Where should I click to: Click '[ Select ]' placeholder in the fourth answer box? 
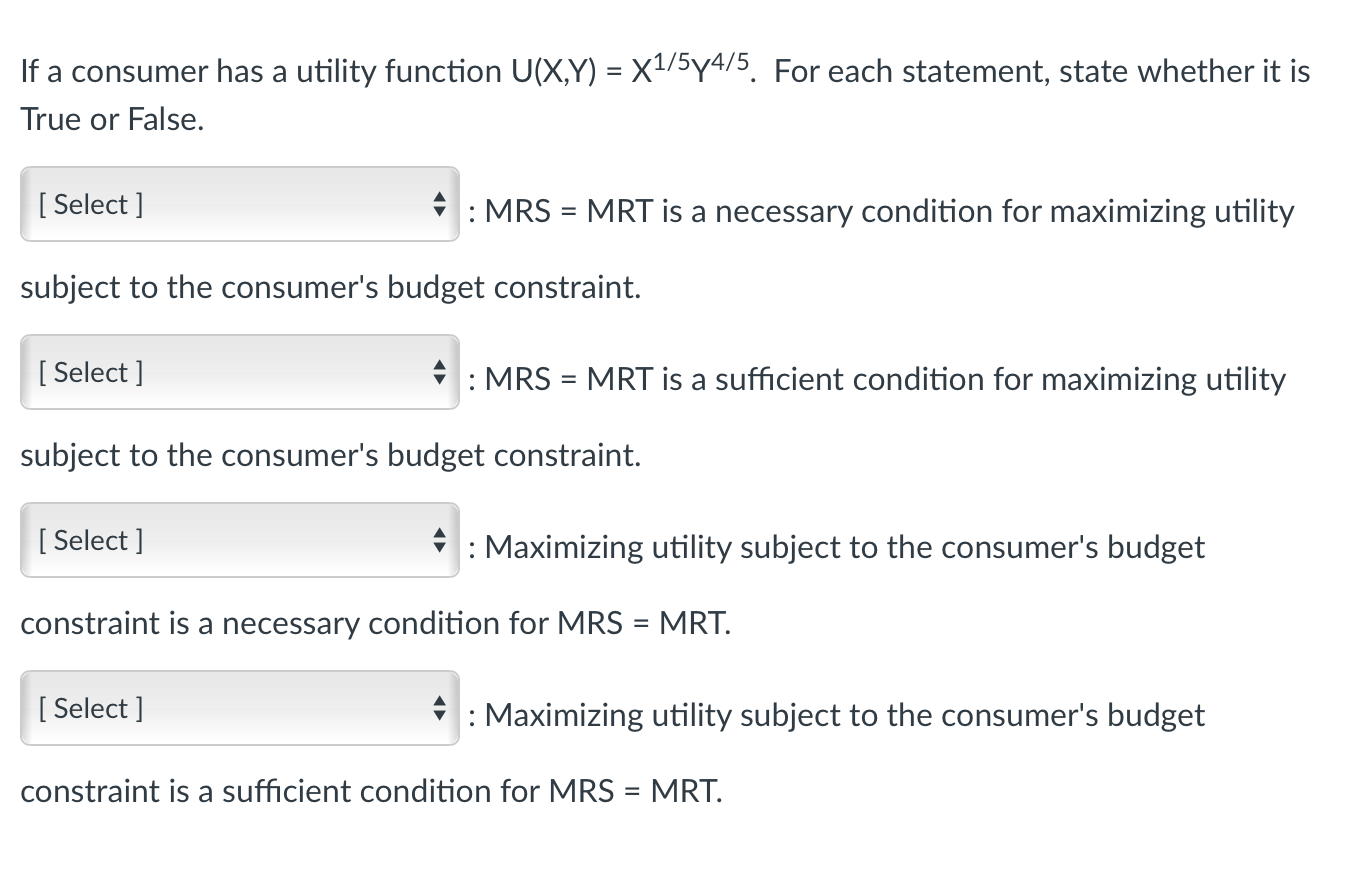pyautogui.click(x=90, y=709)
